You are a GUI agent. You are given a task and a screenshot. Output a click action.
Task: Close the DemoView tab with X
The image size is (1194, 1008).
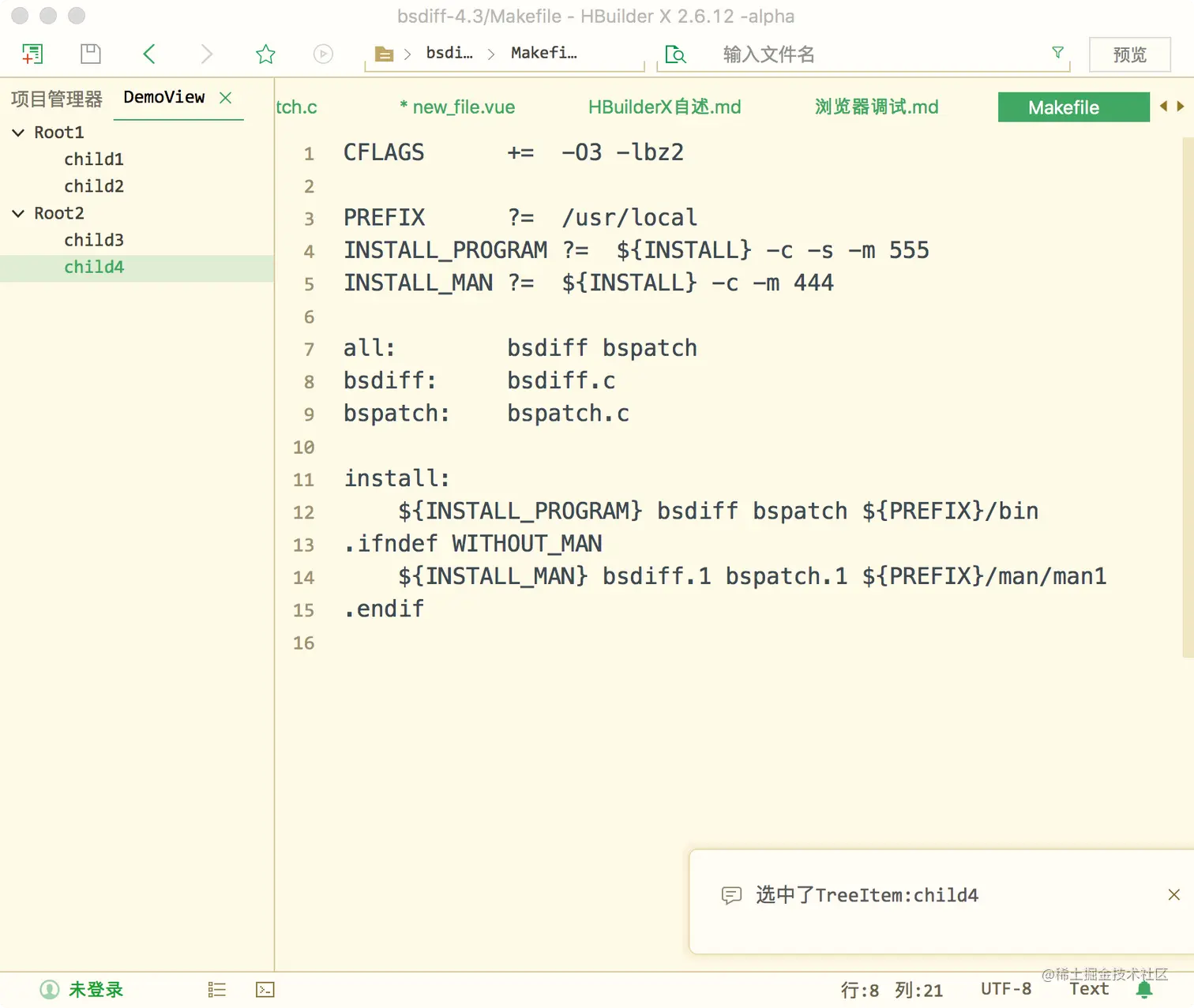point(226,97)
